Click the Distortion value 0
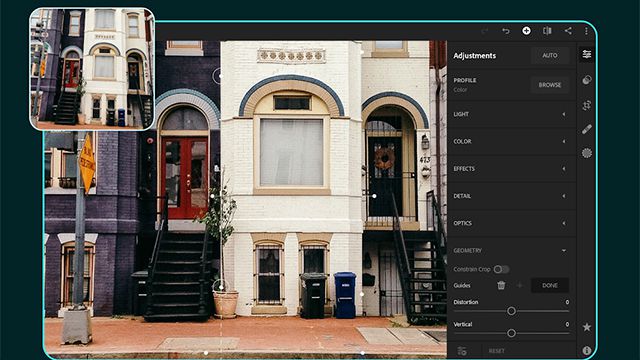This screenshot has height=360, width=640. click(x=567, y=302)
